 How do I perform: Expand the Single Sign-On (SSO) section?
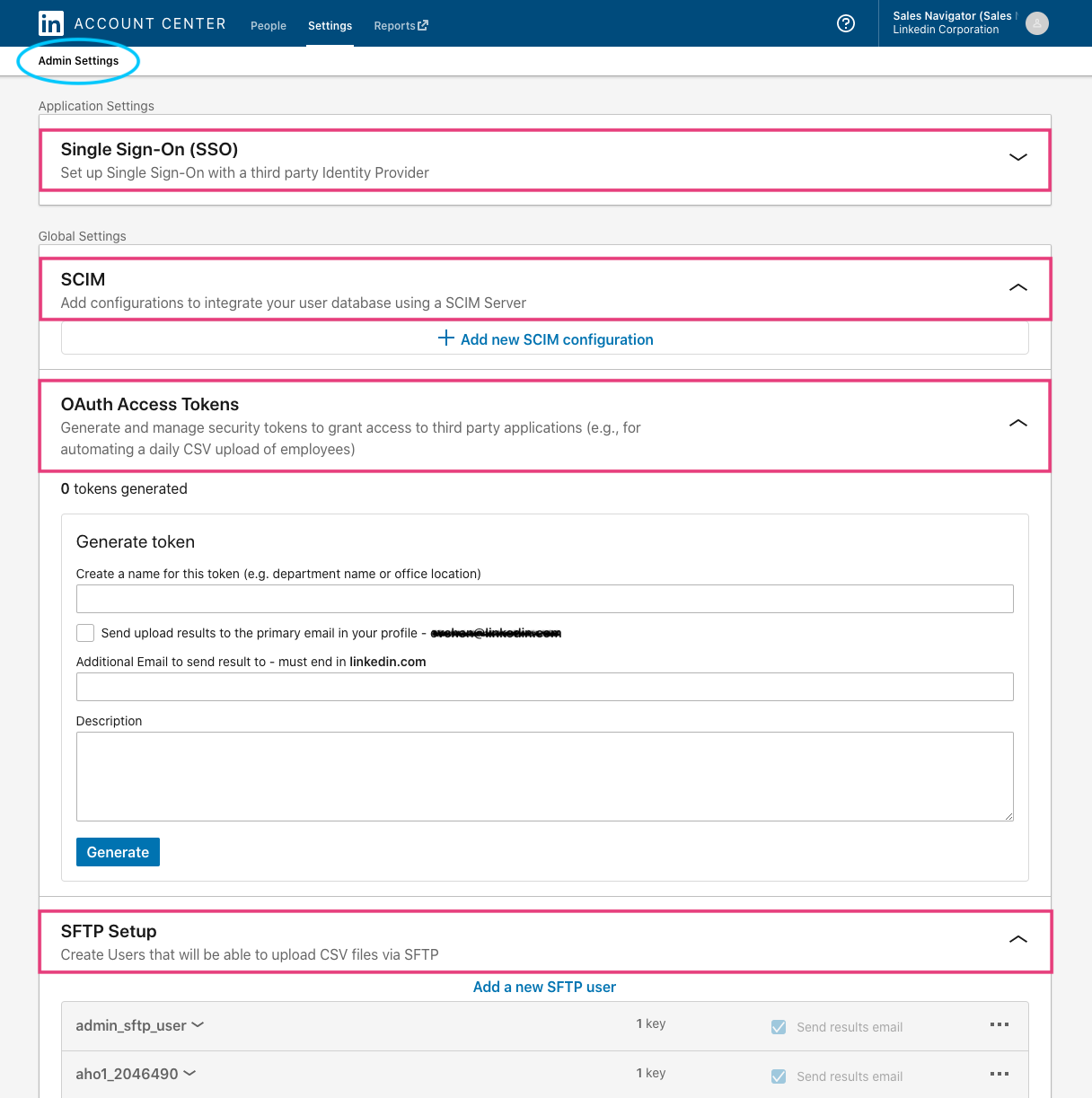point(1018,157)
